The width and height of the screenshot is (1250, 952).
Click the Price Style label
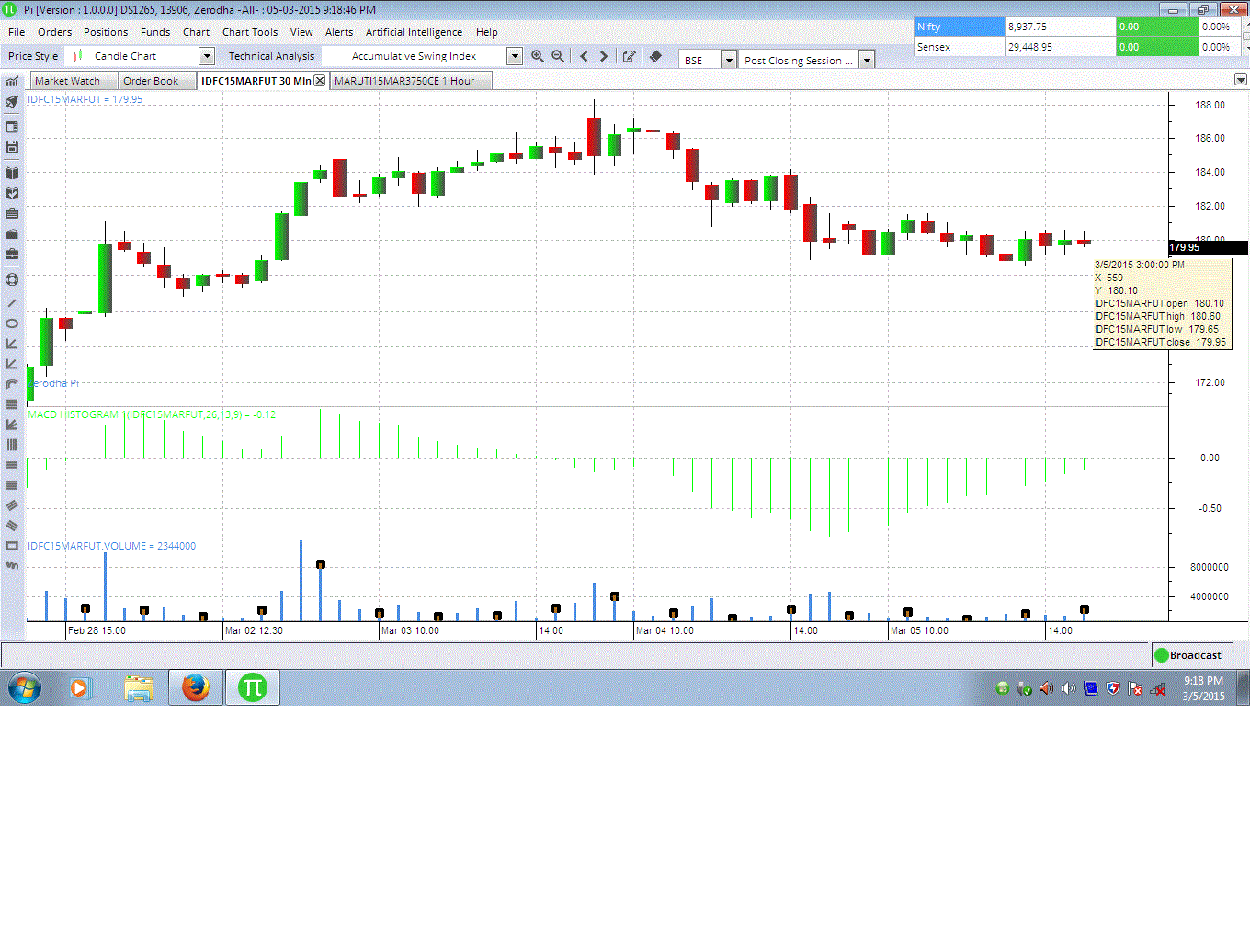pyautogui.click(x=33, y=56)
